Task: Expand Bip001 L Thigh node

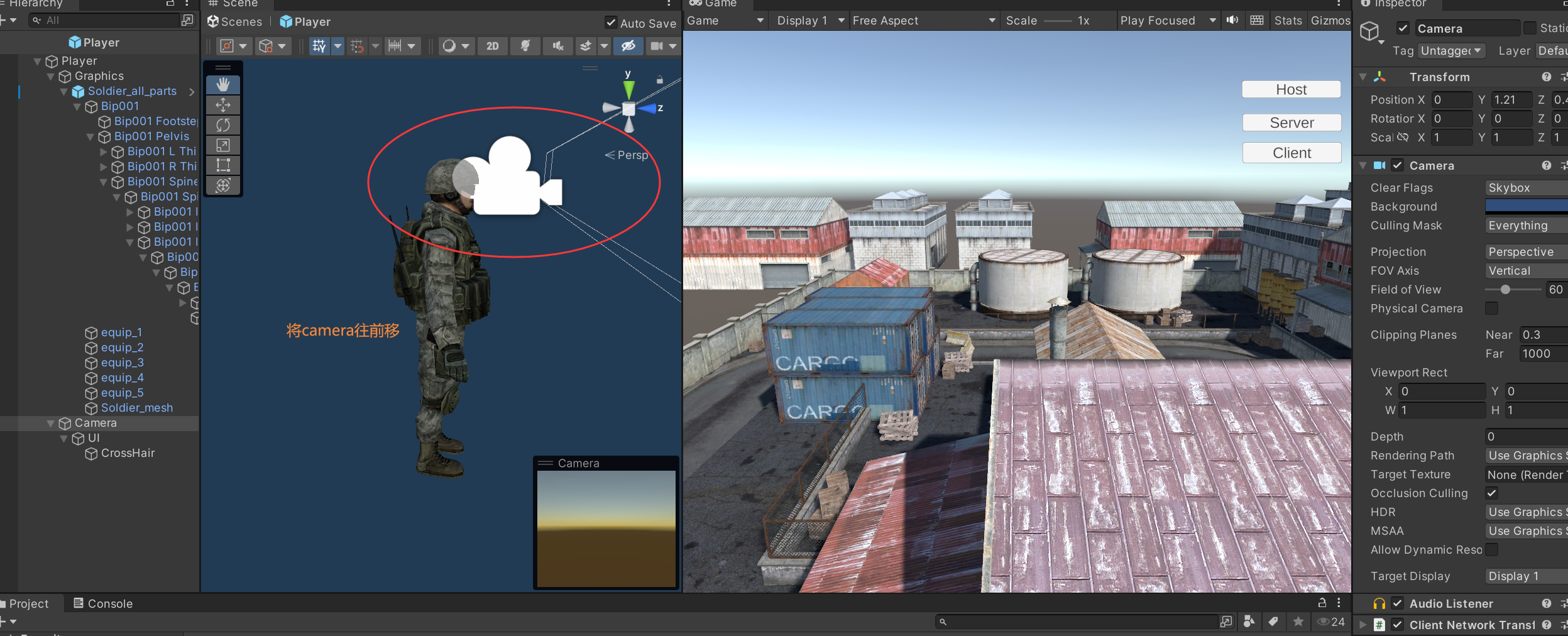Action: click(104, 151)
